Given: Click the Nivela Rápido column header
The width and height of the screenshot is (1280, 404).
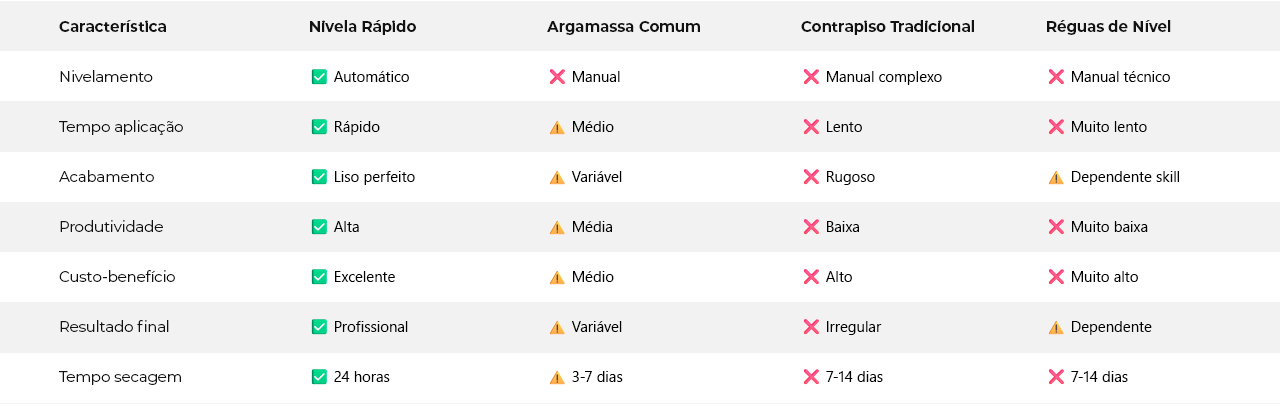Looking at the screenshot, I should (x=362, y=27).
